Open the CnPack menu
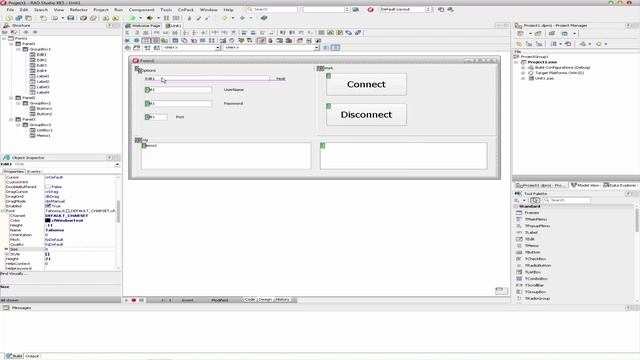The height and width of the screenshot is (360, 640). (x=186, y=9)
